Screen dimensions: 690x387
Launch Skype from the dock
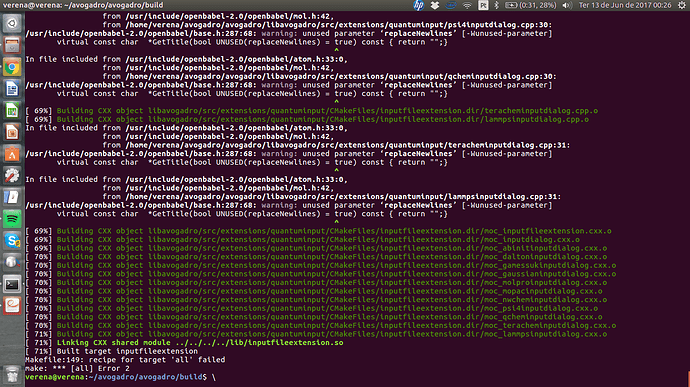tap(12, 241)
